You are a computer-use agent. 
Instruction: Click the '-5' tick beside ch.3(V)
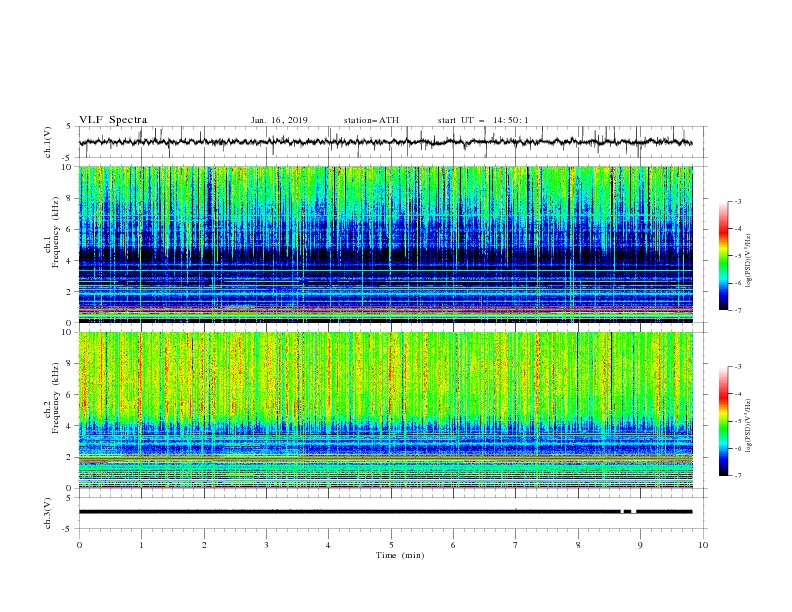pyautogui.click(x=68, y=529)
